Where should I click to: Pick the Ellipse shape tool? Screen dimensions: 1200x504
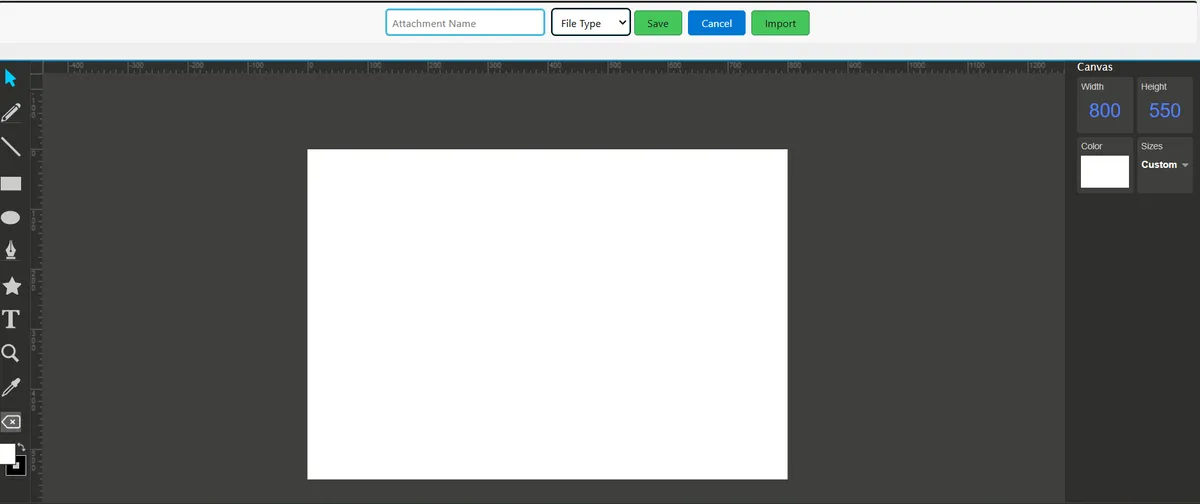(11, 217)
